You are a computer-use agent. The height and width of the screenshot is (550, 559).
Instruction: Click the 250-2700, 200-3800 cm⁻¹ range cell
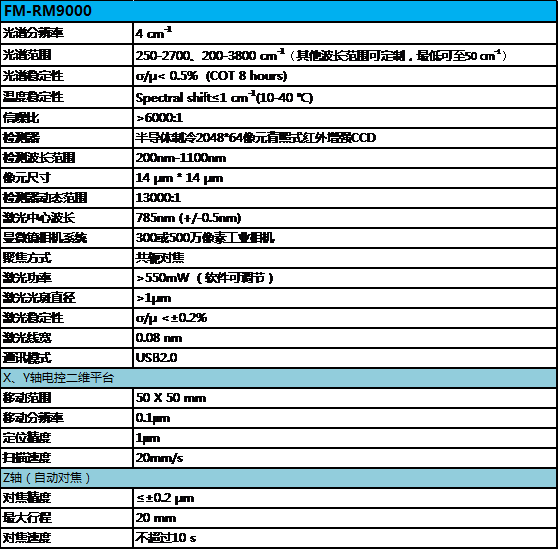(x=344, y=55)
